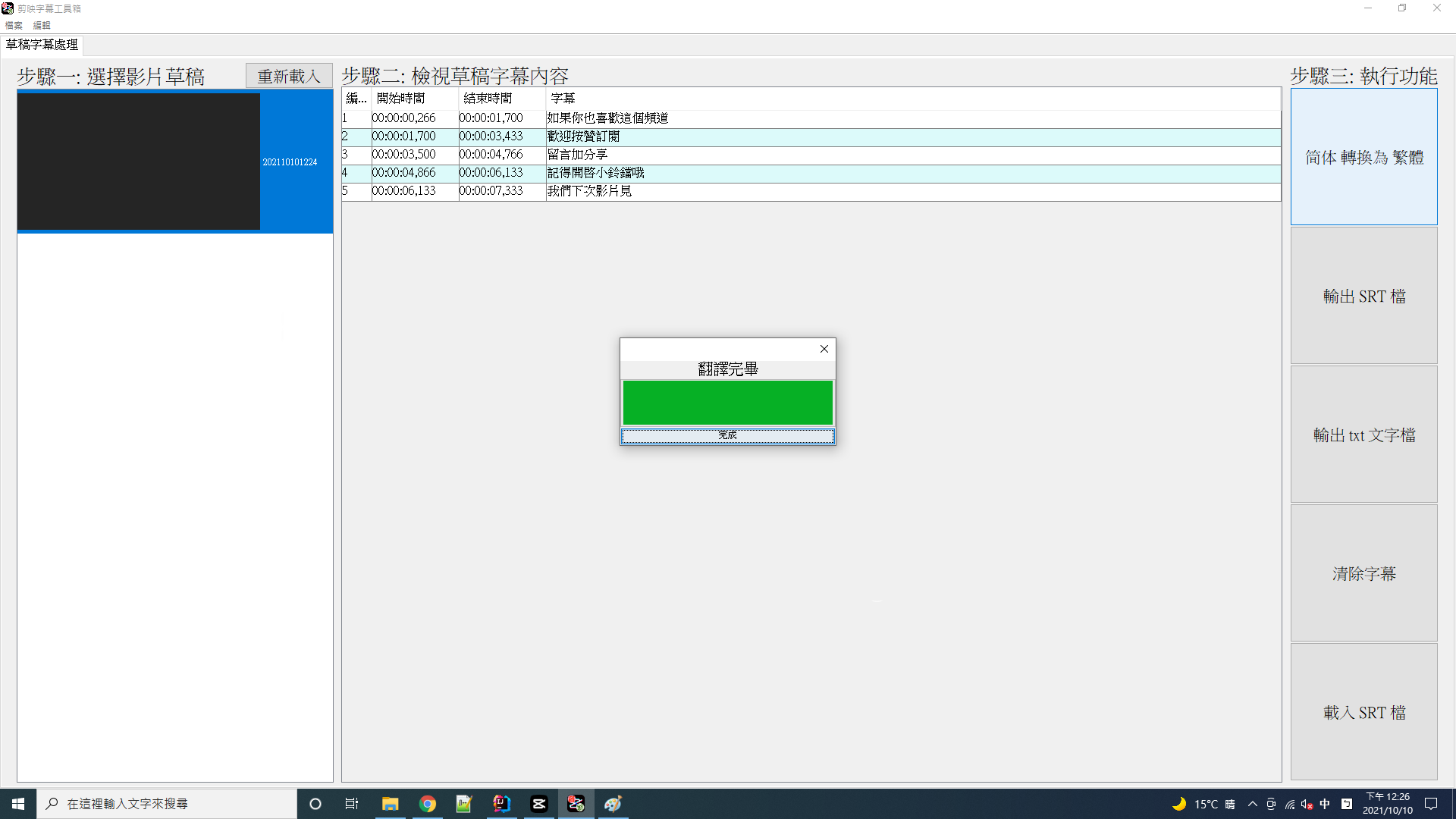This screenshot has height=819, width=1456.
Task: Click the network icon in system tray
Action: pyautogui.click(x=1290, y=804)
